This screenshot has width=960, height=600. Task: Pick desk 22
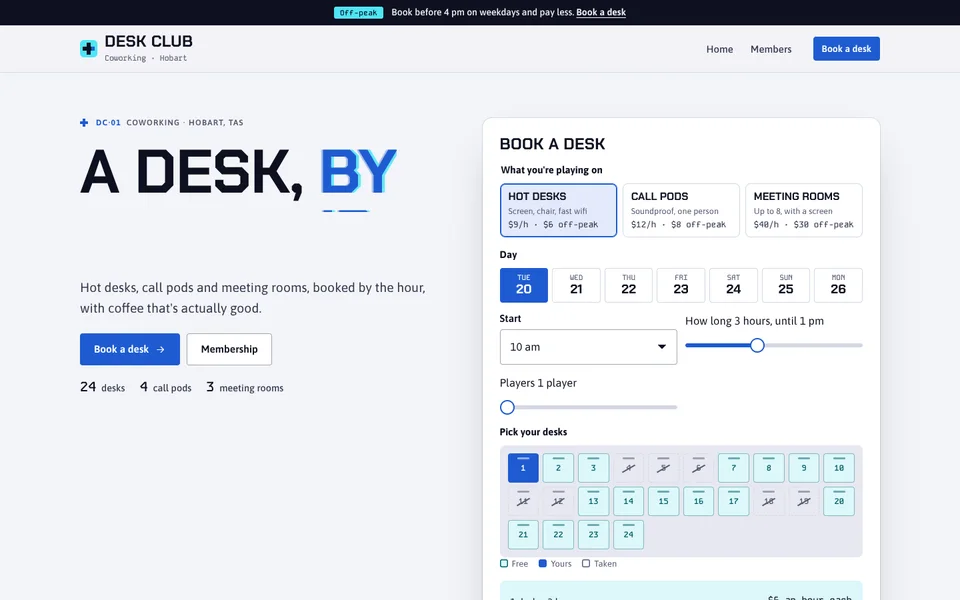tap(558, 534)
